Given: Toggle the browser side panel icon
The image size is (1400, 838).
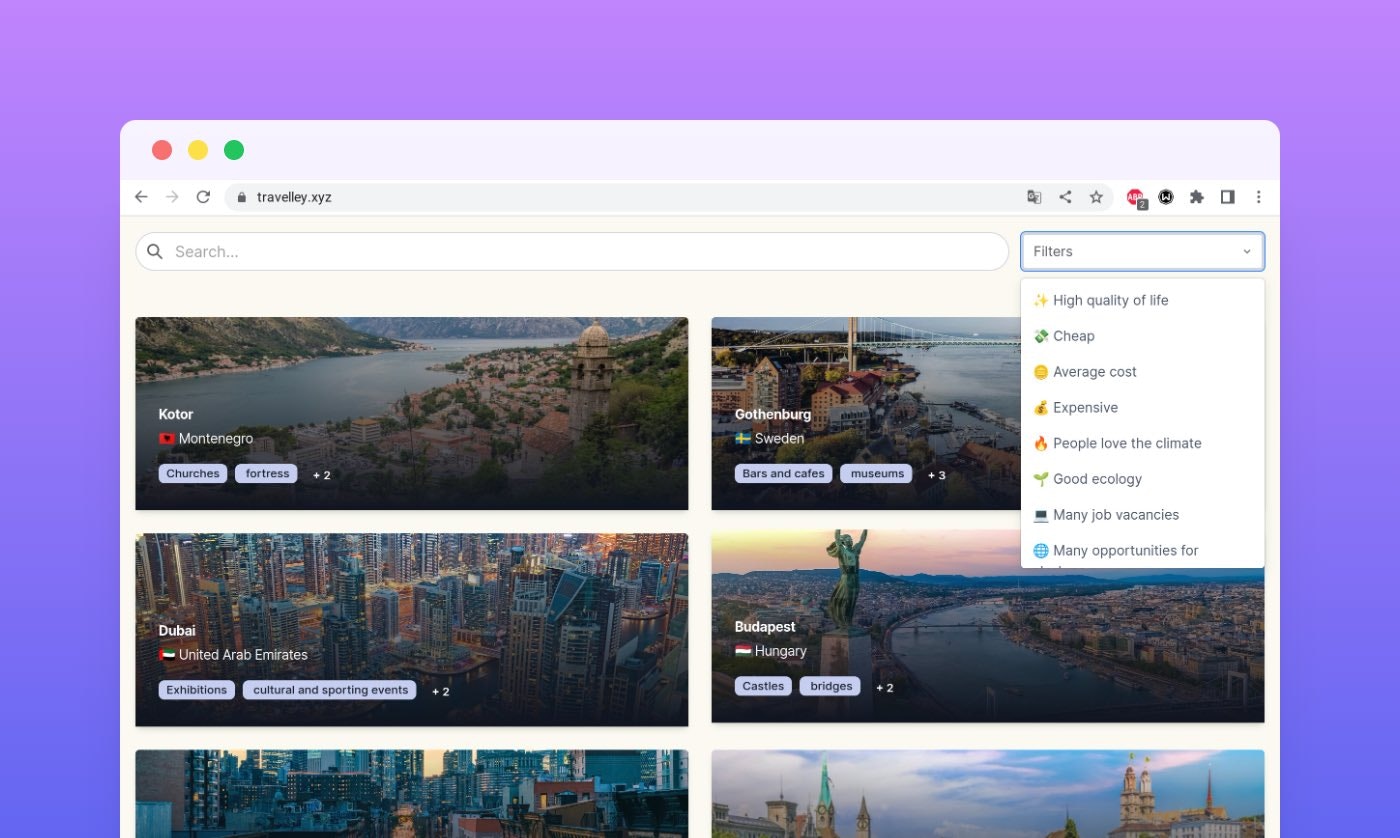Looking at the screenshot, I should pyautogui.click(x=1227, y=197).
